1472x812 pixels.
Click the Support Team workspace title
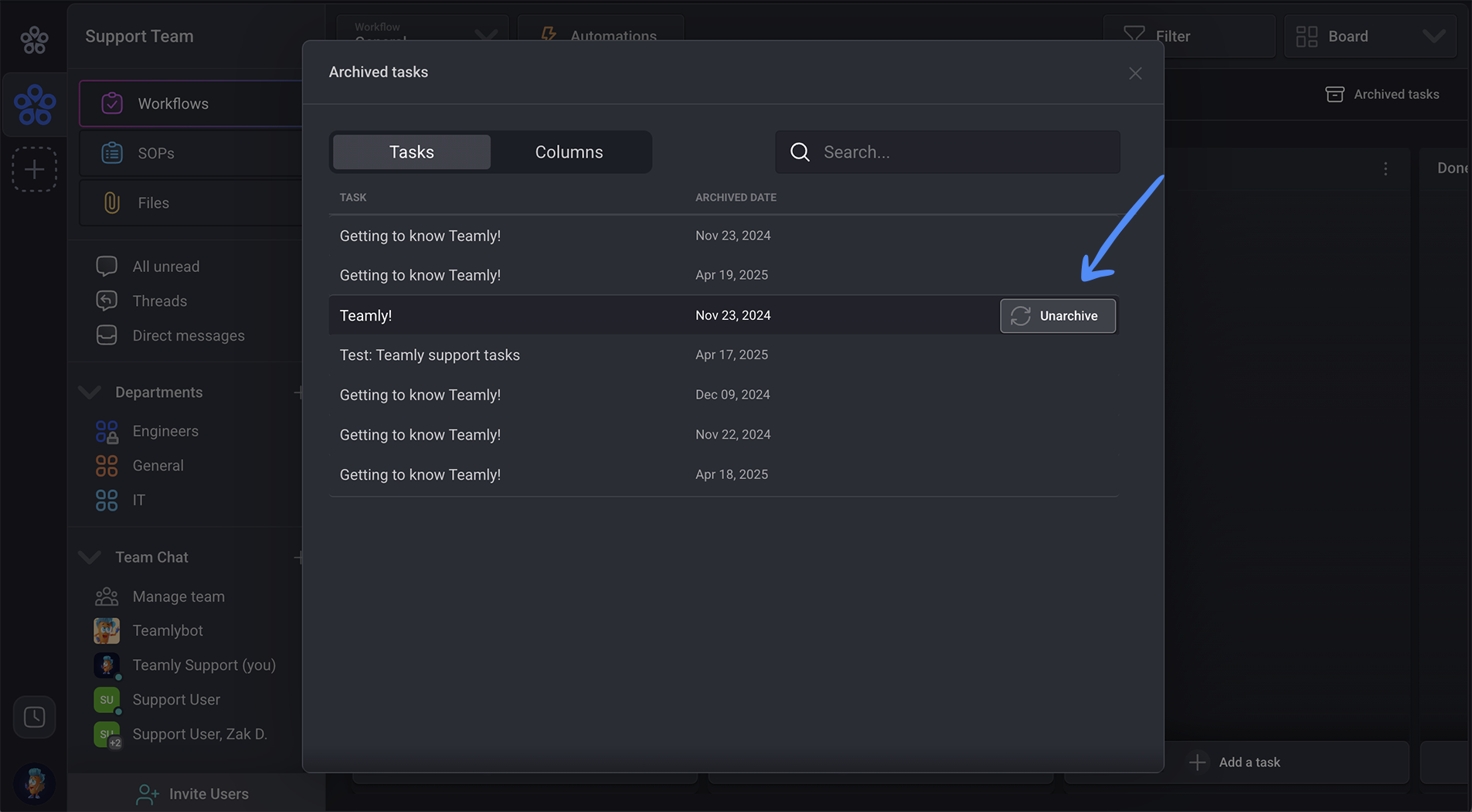[139, 36]
